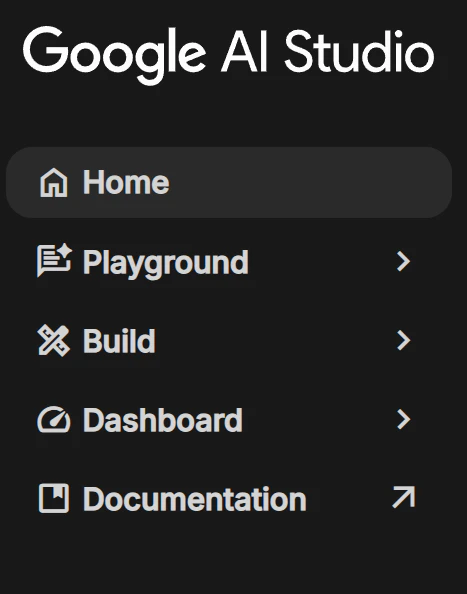467x594 pixels.
Task: Expand the Dashboard submenu chevron
Action: point(403,419)
